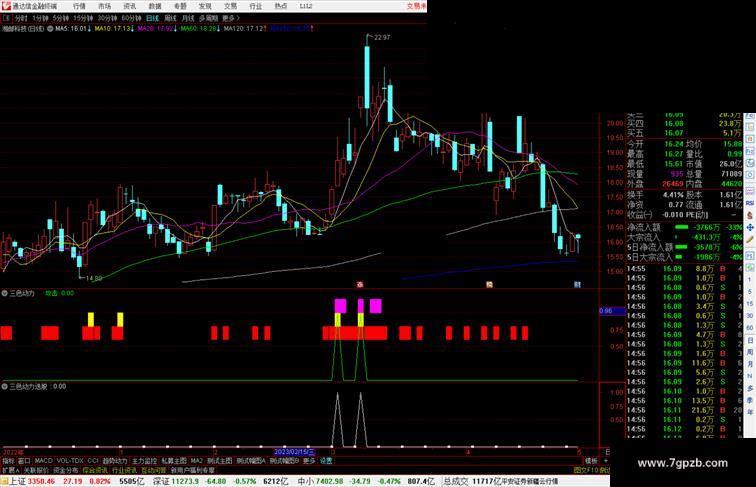Switch to the 周线 weekly chart tab
This screenshot has width=756, height=487.
point(170,18)
